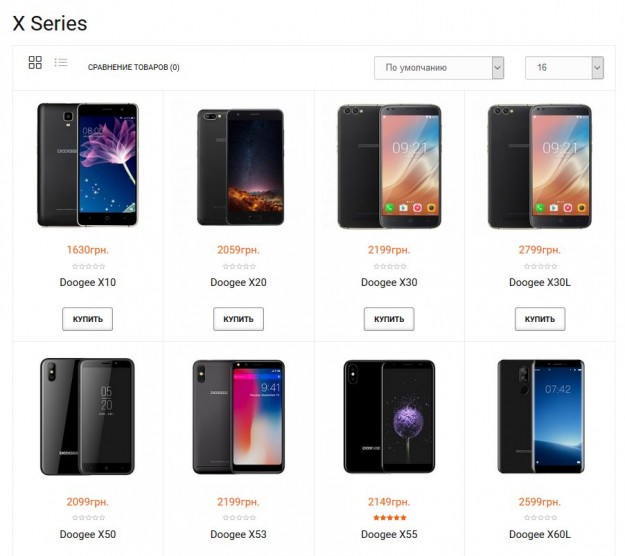Click the star rating under Doogee X30L

tap(540, 266)
